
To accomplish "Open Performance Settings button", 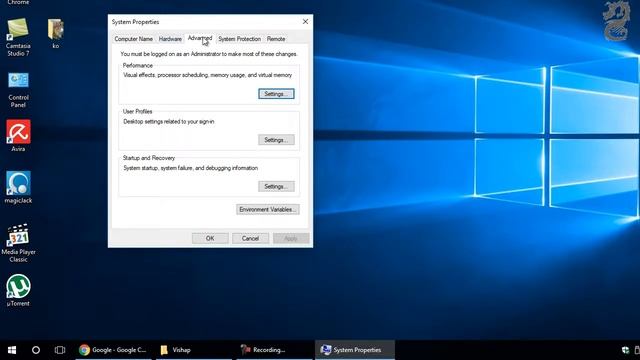I will (x=276, y=94).
